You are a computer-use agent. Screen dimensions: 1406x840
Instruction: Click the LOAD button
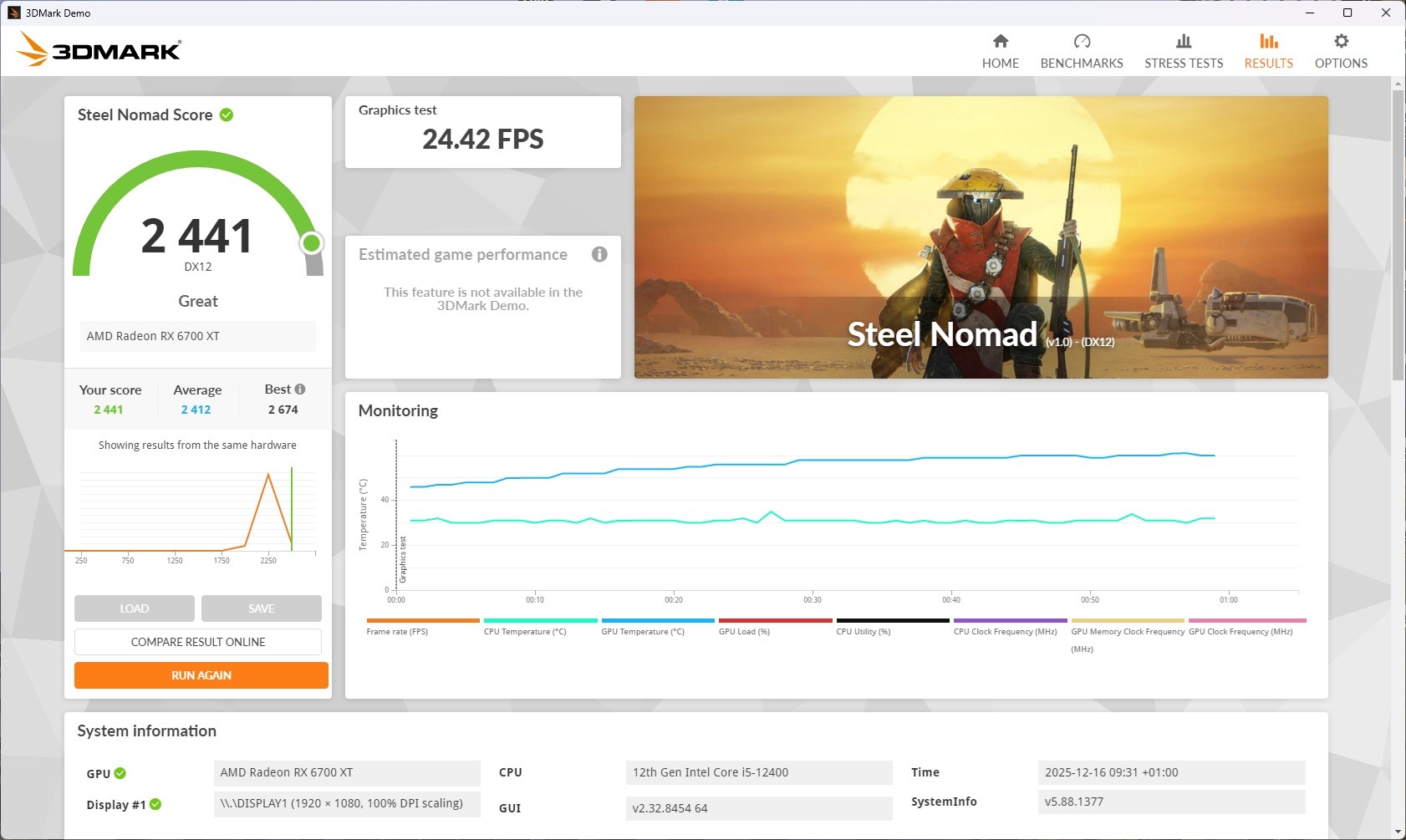tap(135, 608)
